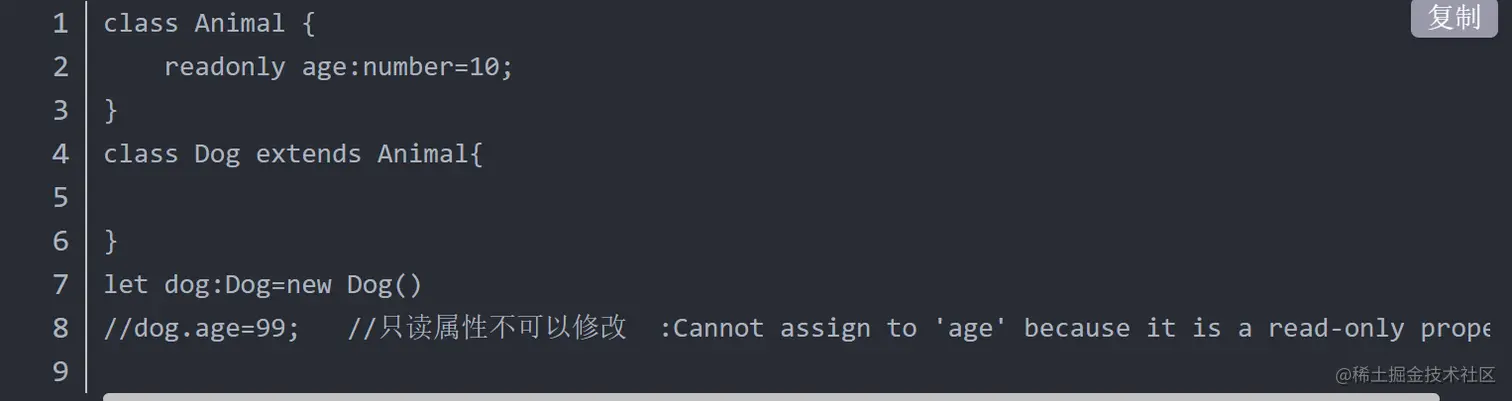Click the 复制 copy button

(x=1453, y=18)
